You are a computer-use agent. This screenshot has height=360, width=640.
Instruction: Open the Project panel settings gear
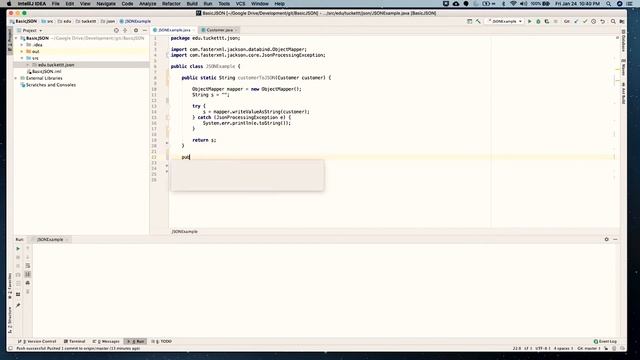136,30
